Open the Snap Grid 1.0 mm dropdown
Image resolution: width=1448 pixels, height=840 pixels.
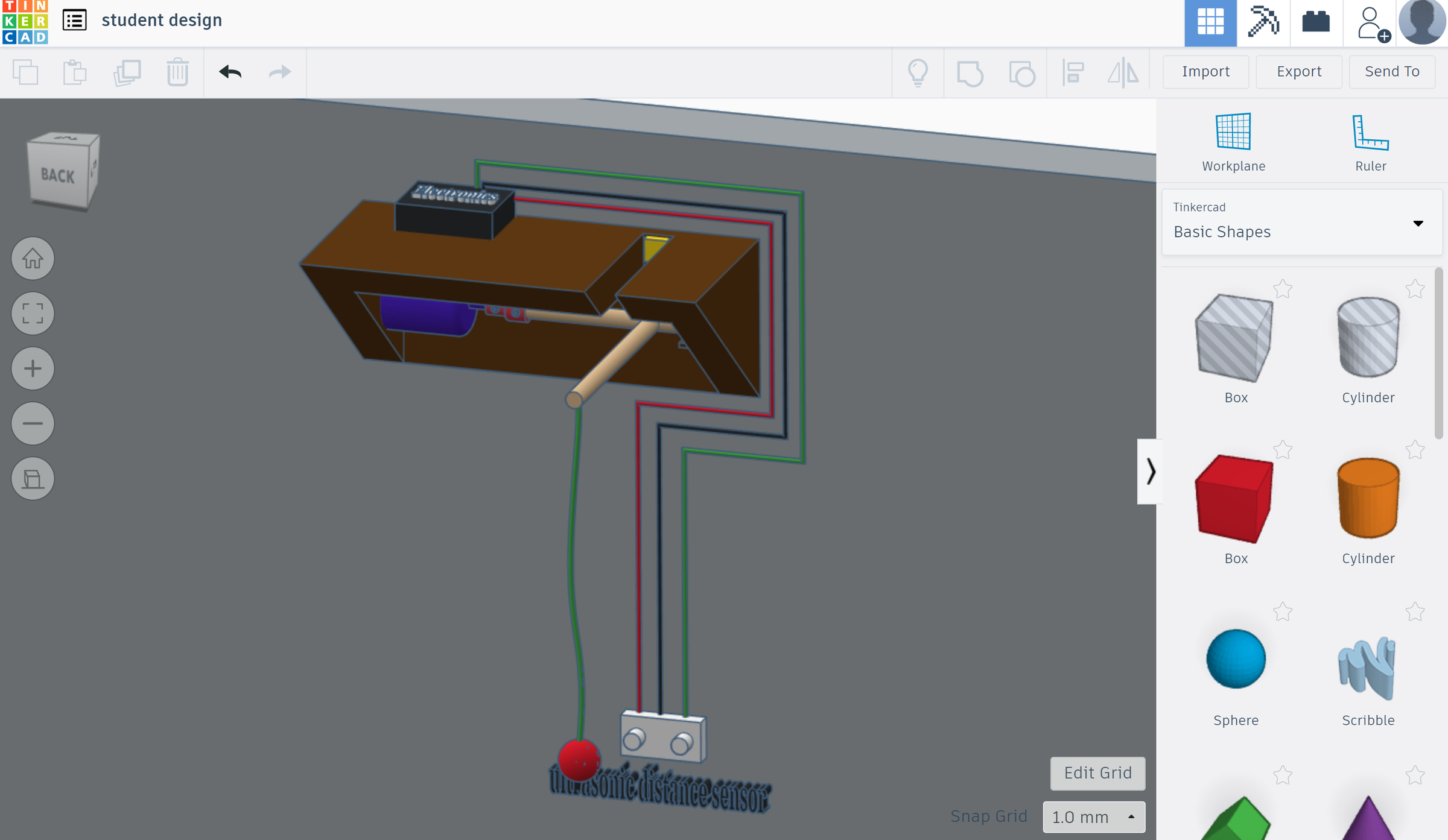[1093, 817]
